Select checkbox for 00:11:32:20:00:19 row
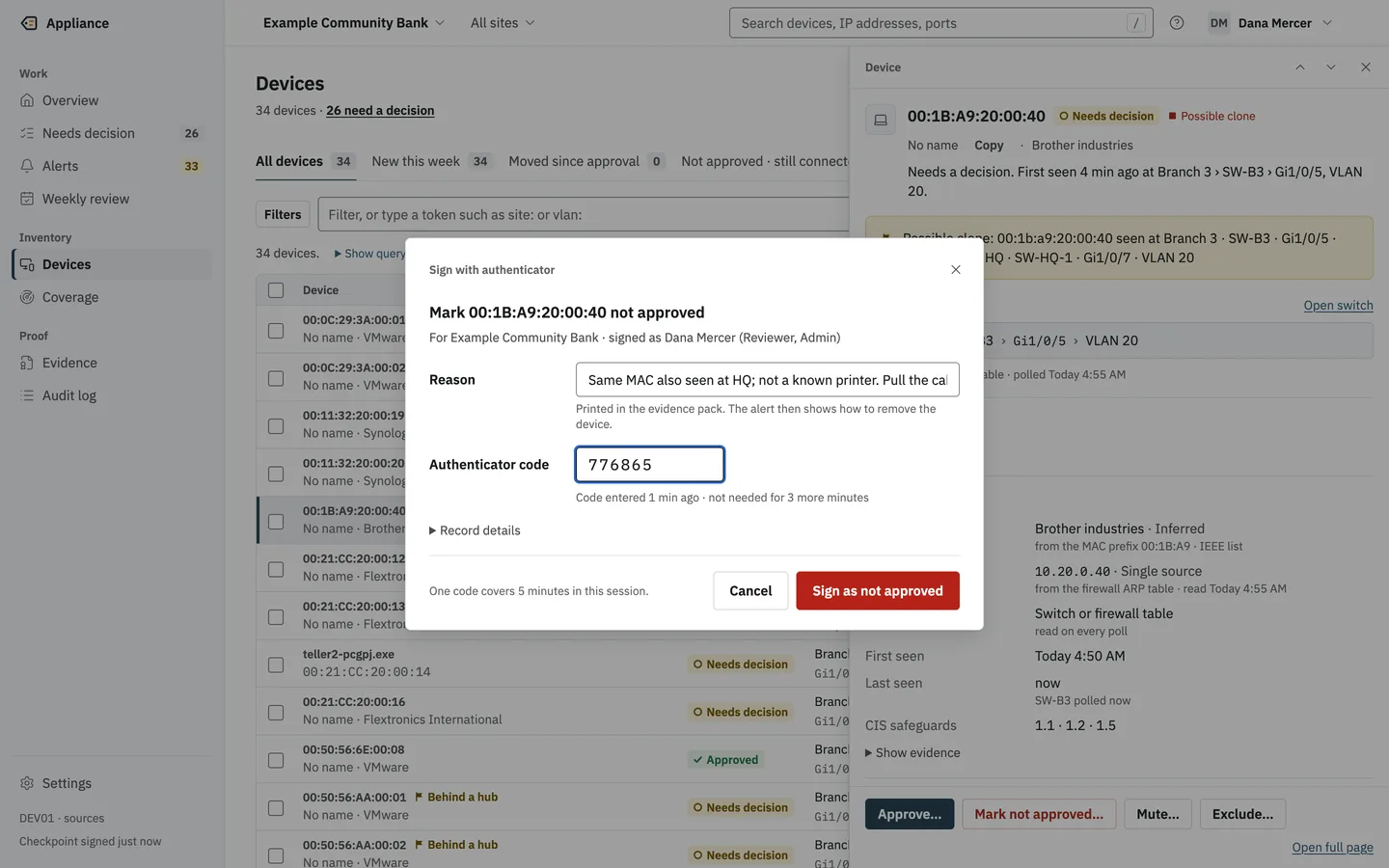This screenshot has width=1389, height=868. [x=276, y=425]
